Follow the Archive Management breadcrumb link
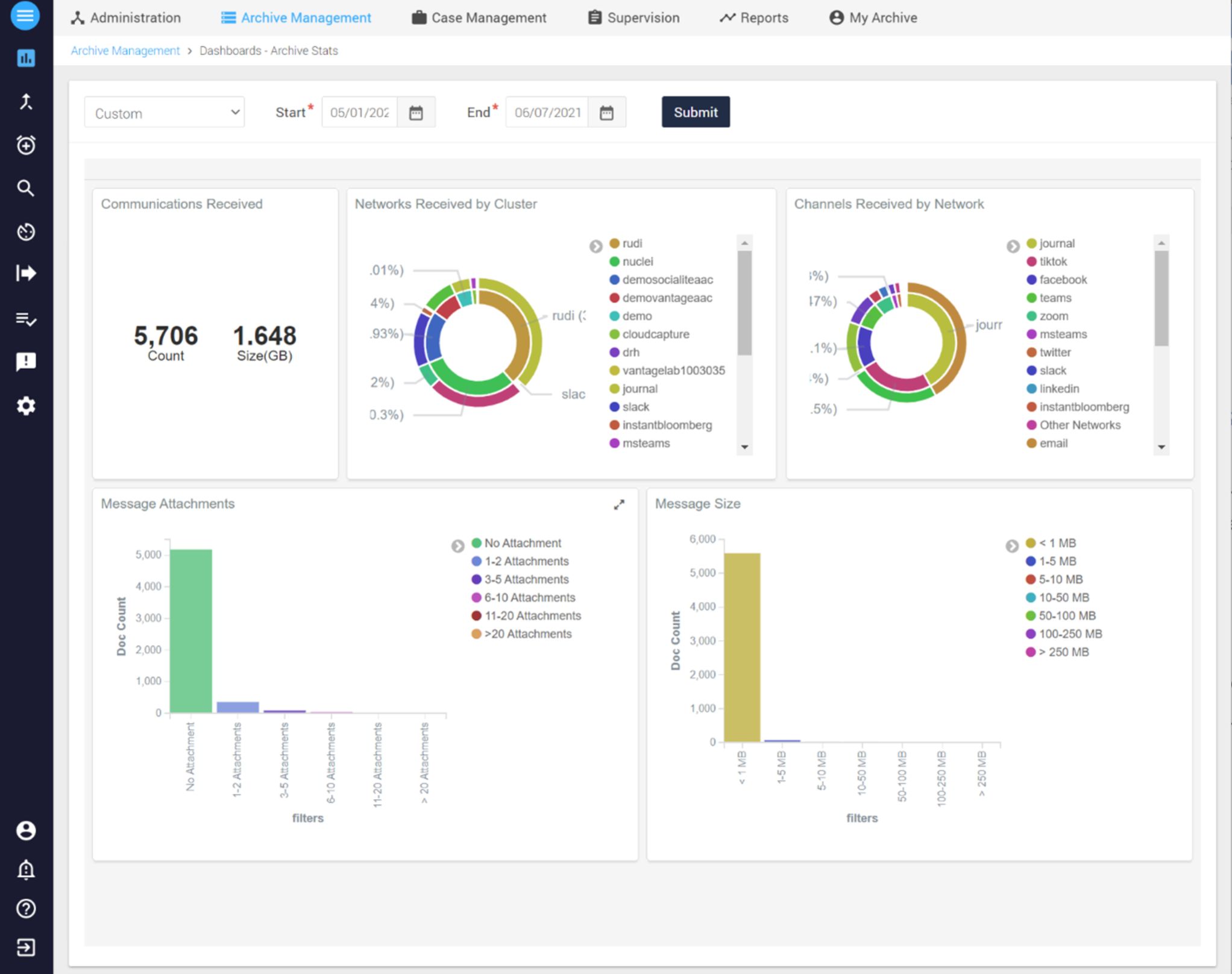Viewport: 1232px width, 974px height. (125, 51)
